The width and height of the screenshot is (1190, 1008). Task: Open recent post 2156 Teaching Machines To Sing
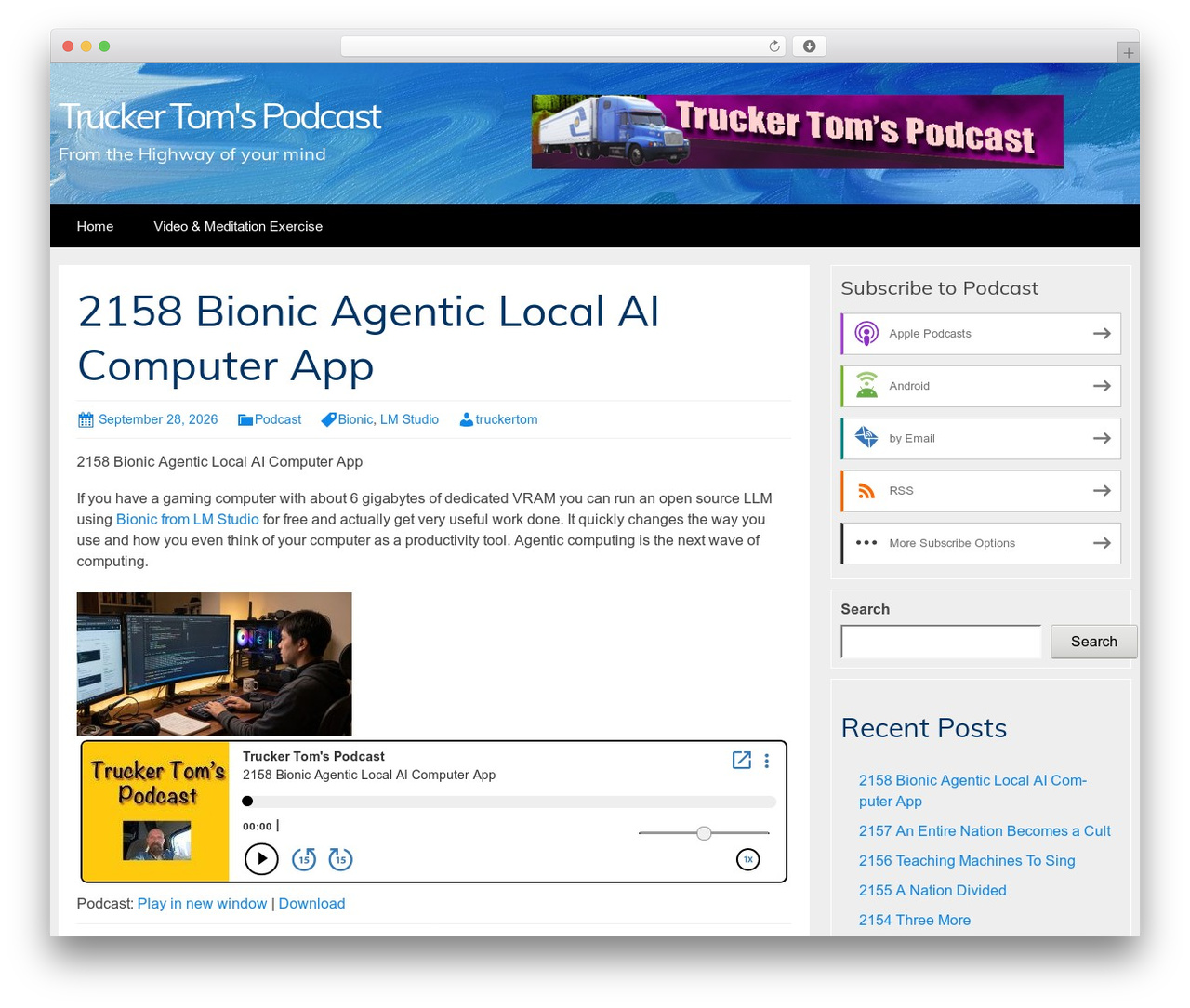[967, 861]
